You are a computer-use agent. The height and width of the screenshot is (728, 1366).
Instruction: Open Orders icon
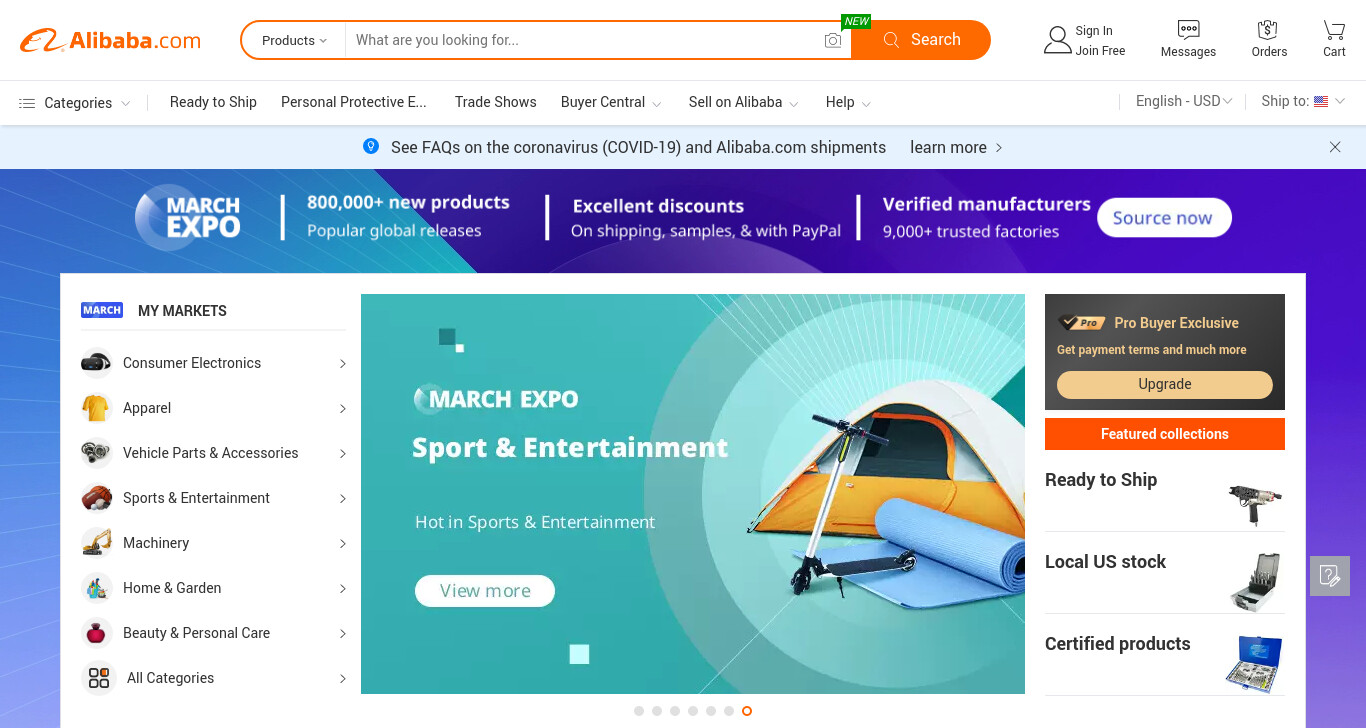tap(1268, 30)
